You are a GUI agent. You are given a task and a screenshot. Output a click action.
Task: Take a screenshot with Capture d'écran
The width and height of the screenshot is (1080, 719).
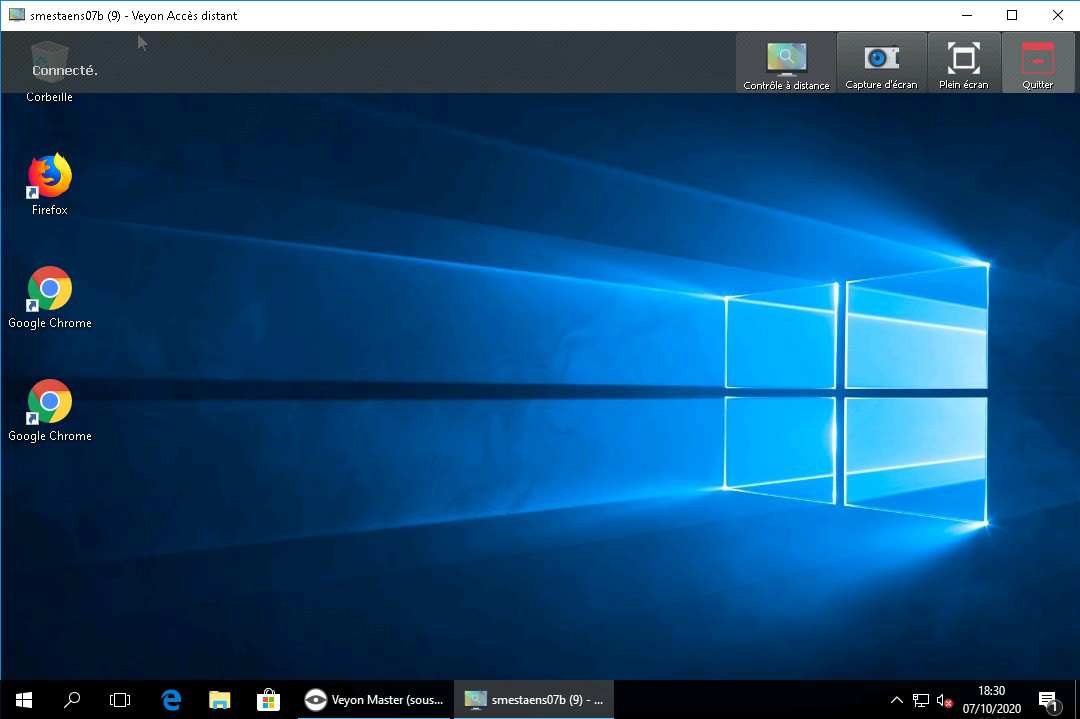click(x=881, y=64)
